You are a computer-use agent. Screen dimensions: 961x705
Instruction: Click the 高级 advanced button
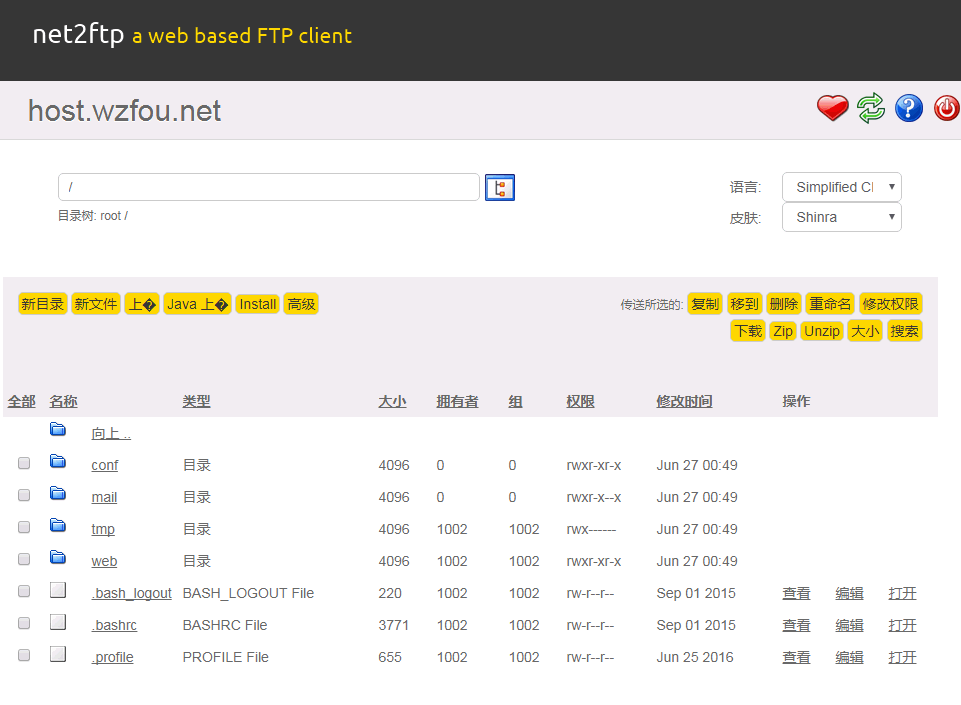tap(301, 304)
